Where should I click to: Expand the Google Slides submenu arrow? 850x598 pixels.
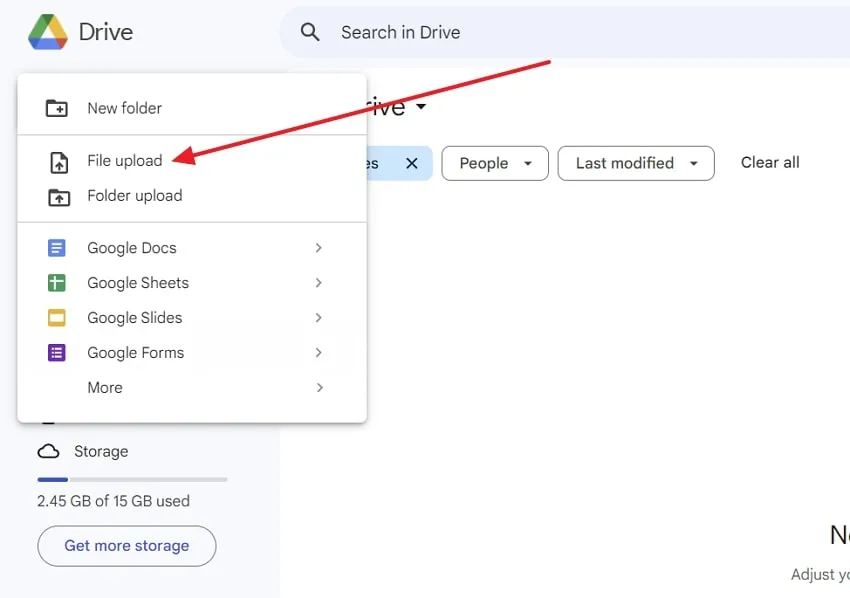click(319, 318)
